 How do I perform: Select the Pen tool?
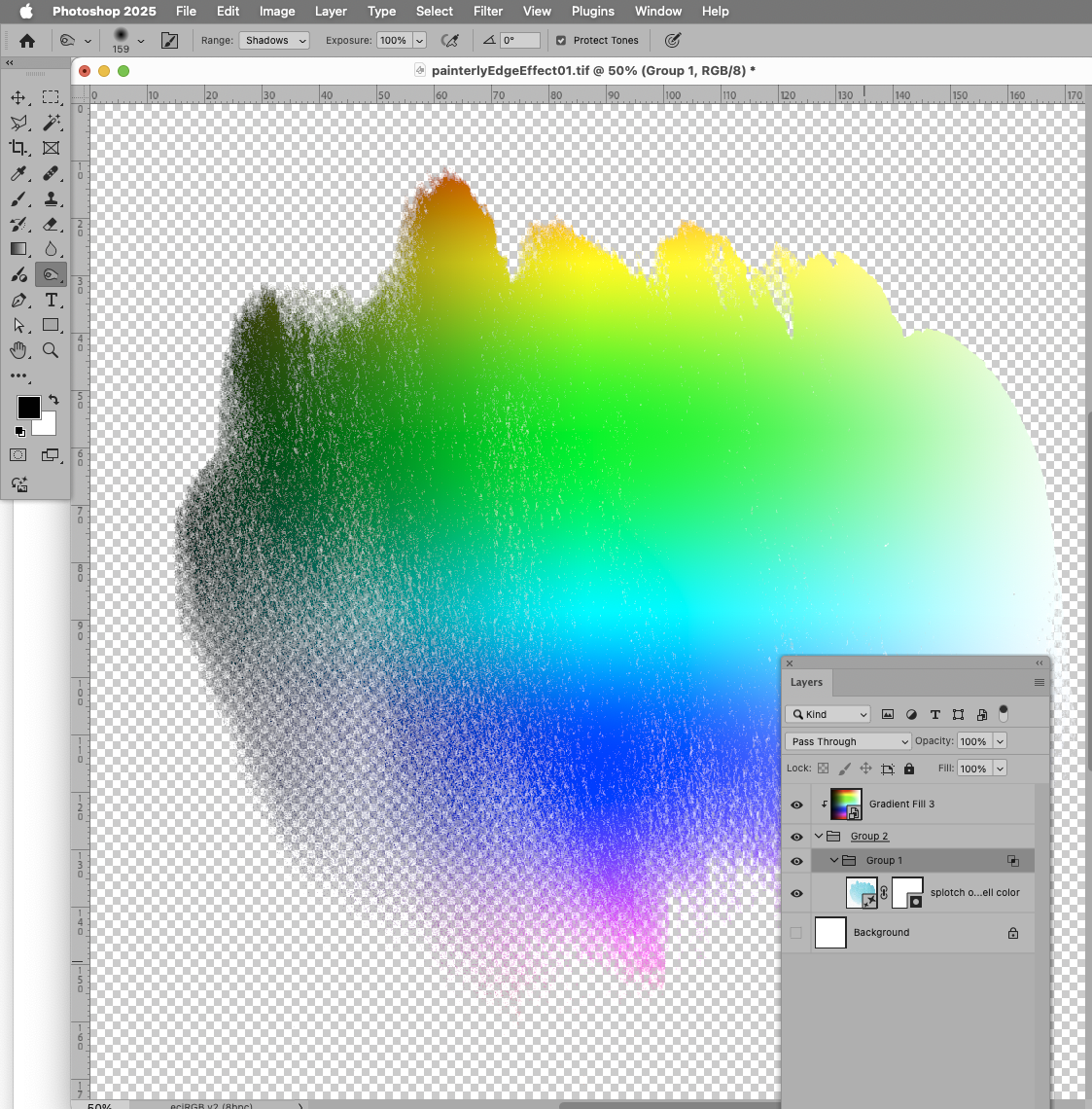19,301
